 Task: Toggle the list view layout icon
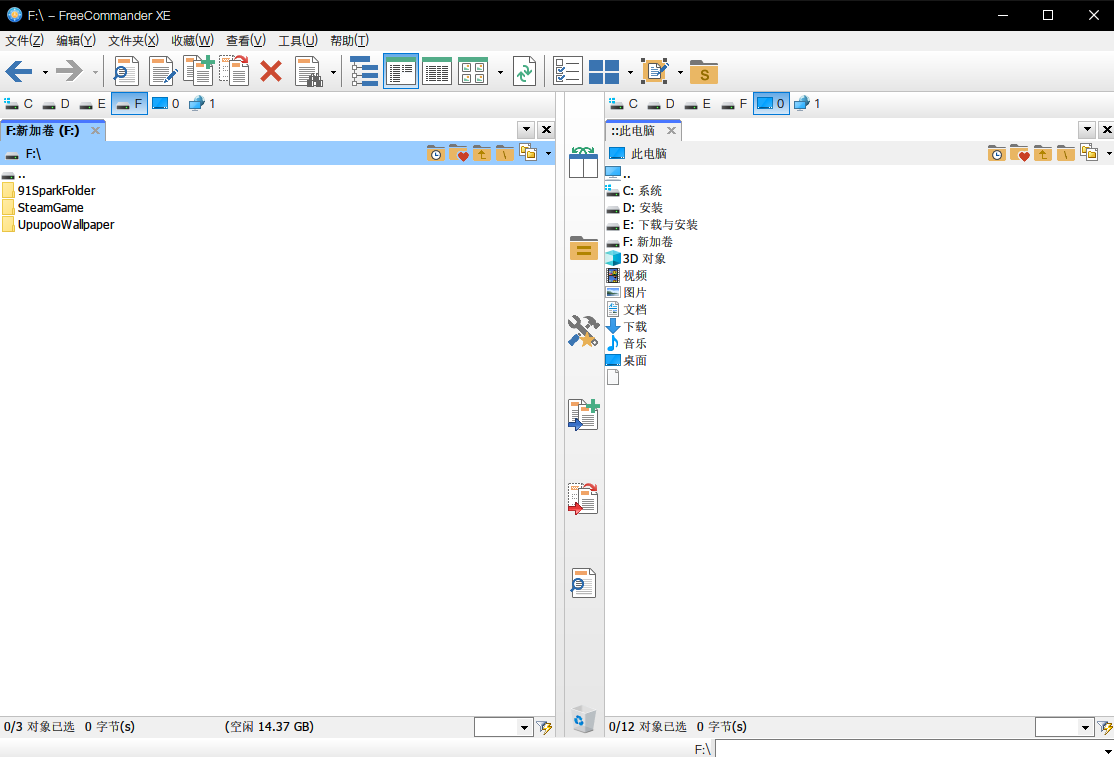pos(401,71)
